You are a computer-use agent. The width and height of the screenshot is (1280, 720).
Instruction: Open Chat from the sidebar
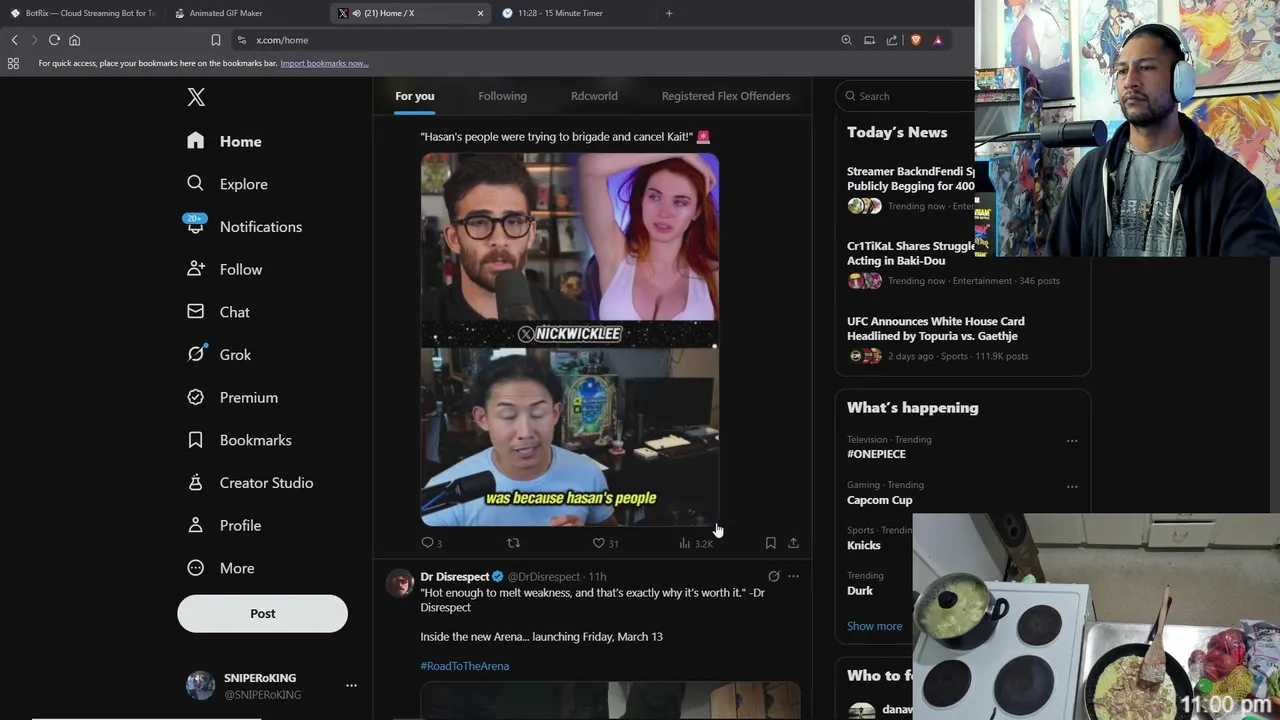[219, 312]
